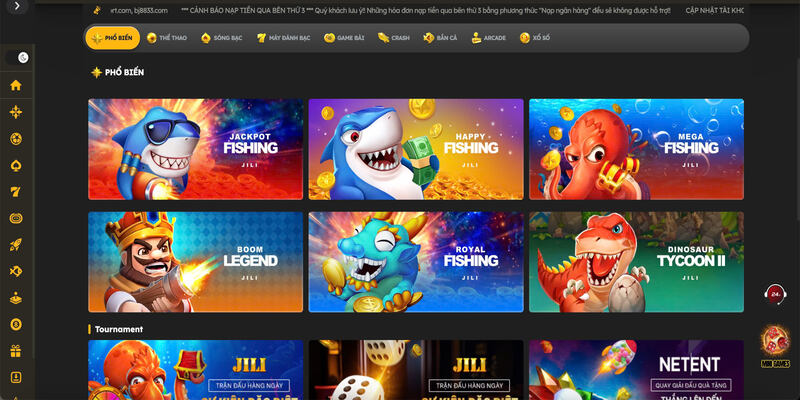800x400 pixels.
Task: Play Royal Fishing game
Action: tap(416, 262)
